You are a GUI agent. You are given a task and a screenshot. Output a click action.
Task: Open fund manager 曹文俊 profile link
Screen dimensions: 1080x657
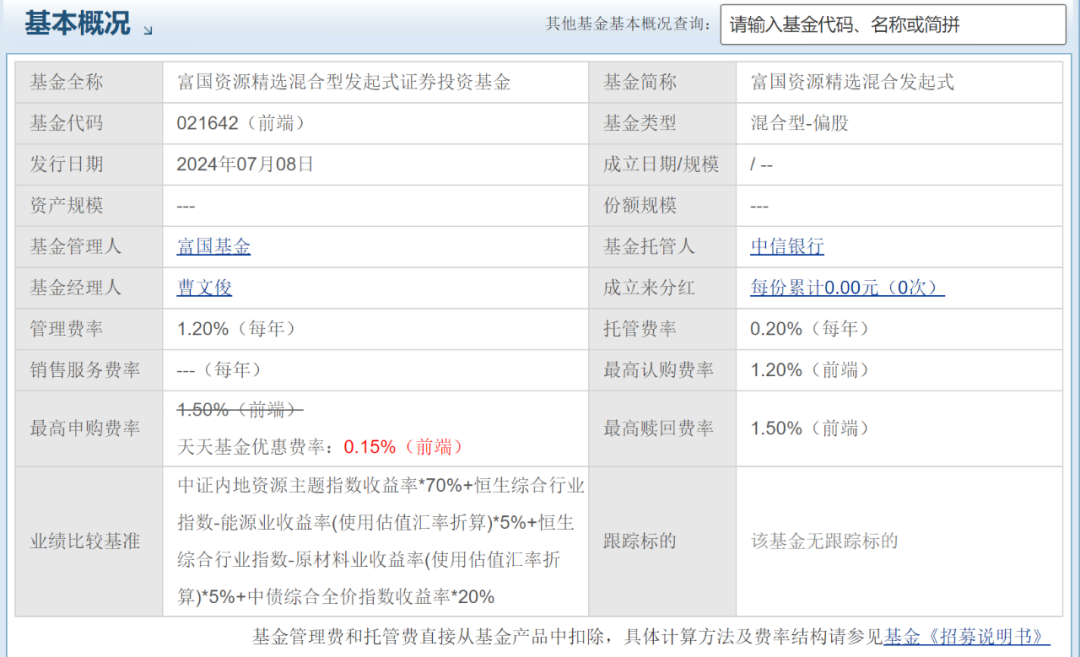pyautogui.click(x=205, y=288)
